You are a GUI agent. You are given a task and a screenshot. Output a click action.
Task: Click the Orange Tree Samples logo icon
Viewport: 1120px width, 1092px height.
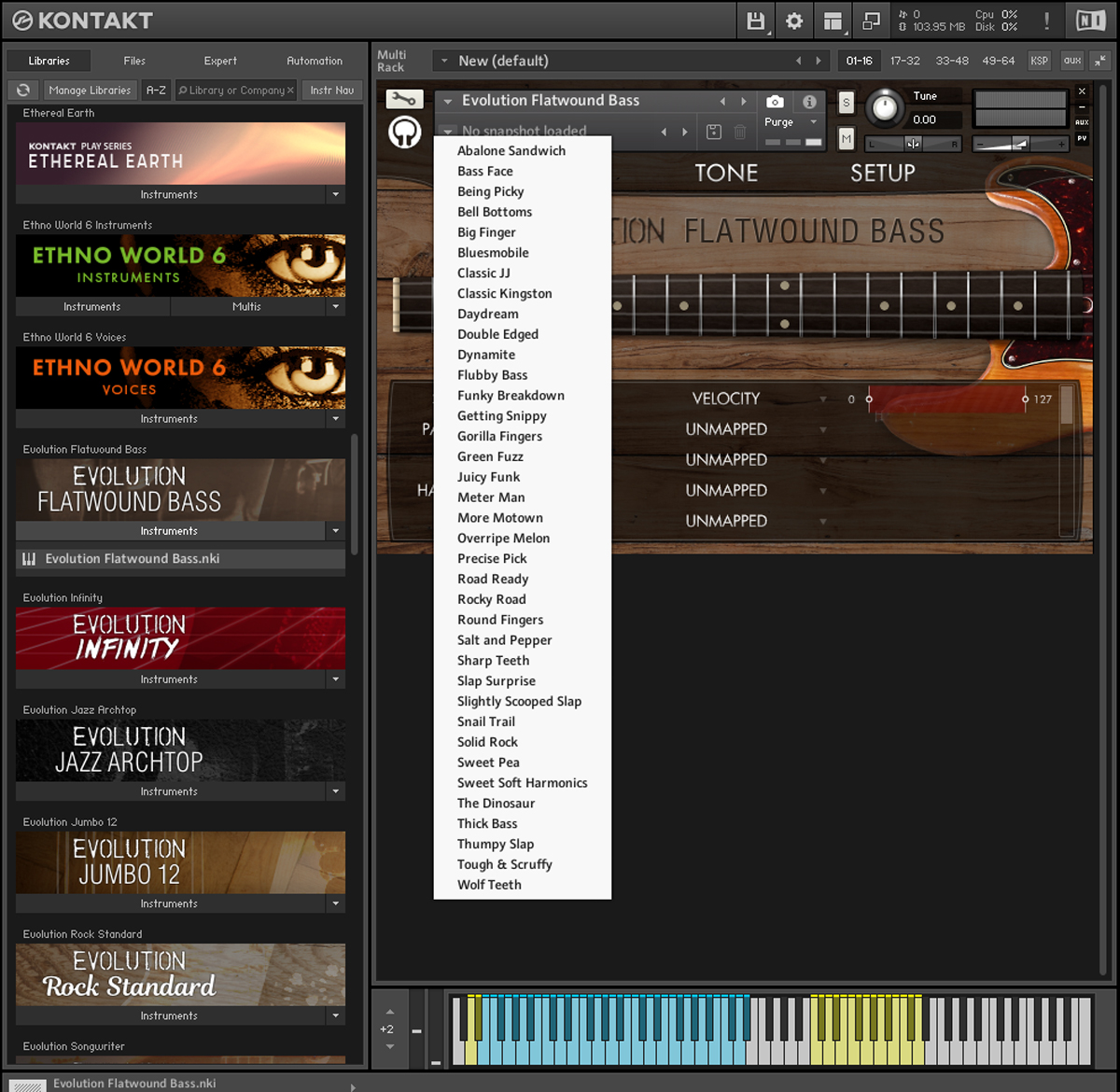(x=404, y=133)
